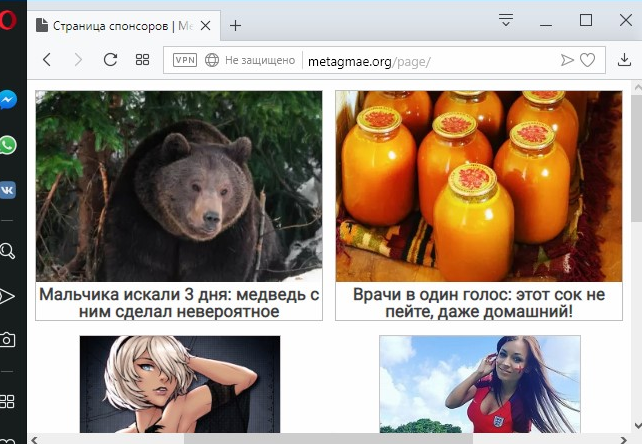
Task: Open VK from the sidebar
Action: tap(8, 190)
